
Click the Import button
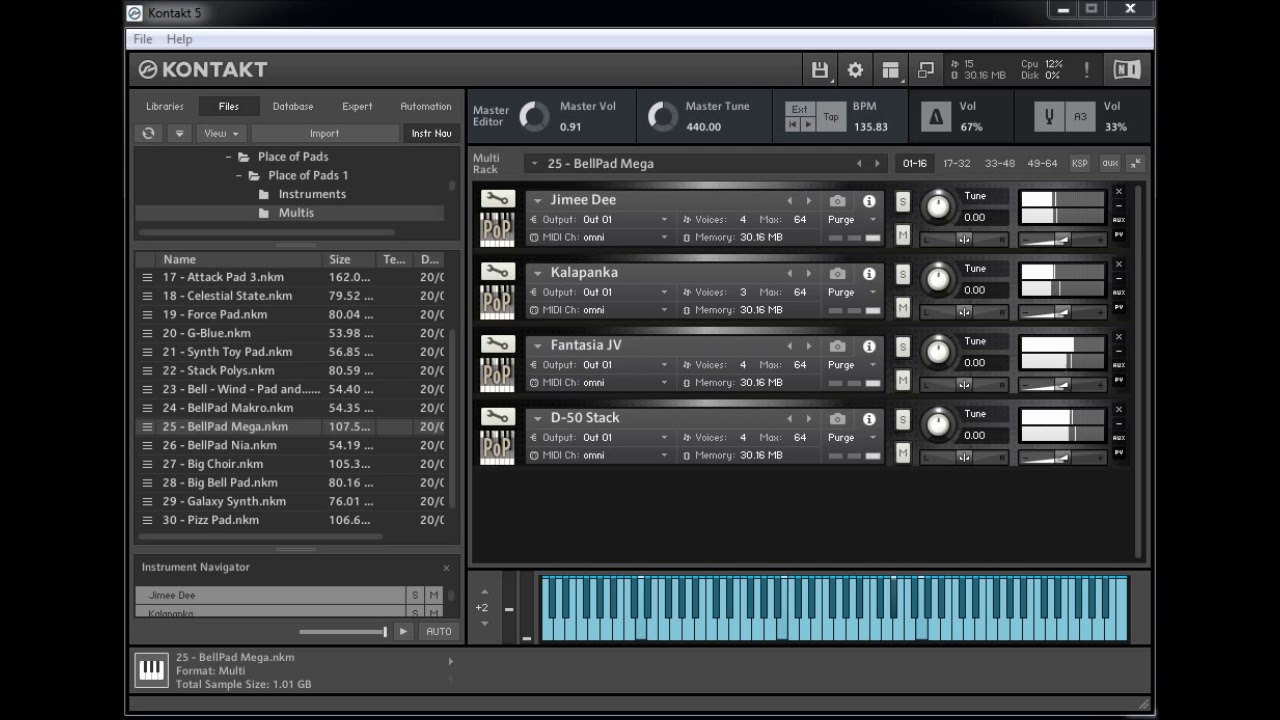[x=325, y=133]
